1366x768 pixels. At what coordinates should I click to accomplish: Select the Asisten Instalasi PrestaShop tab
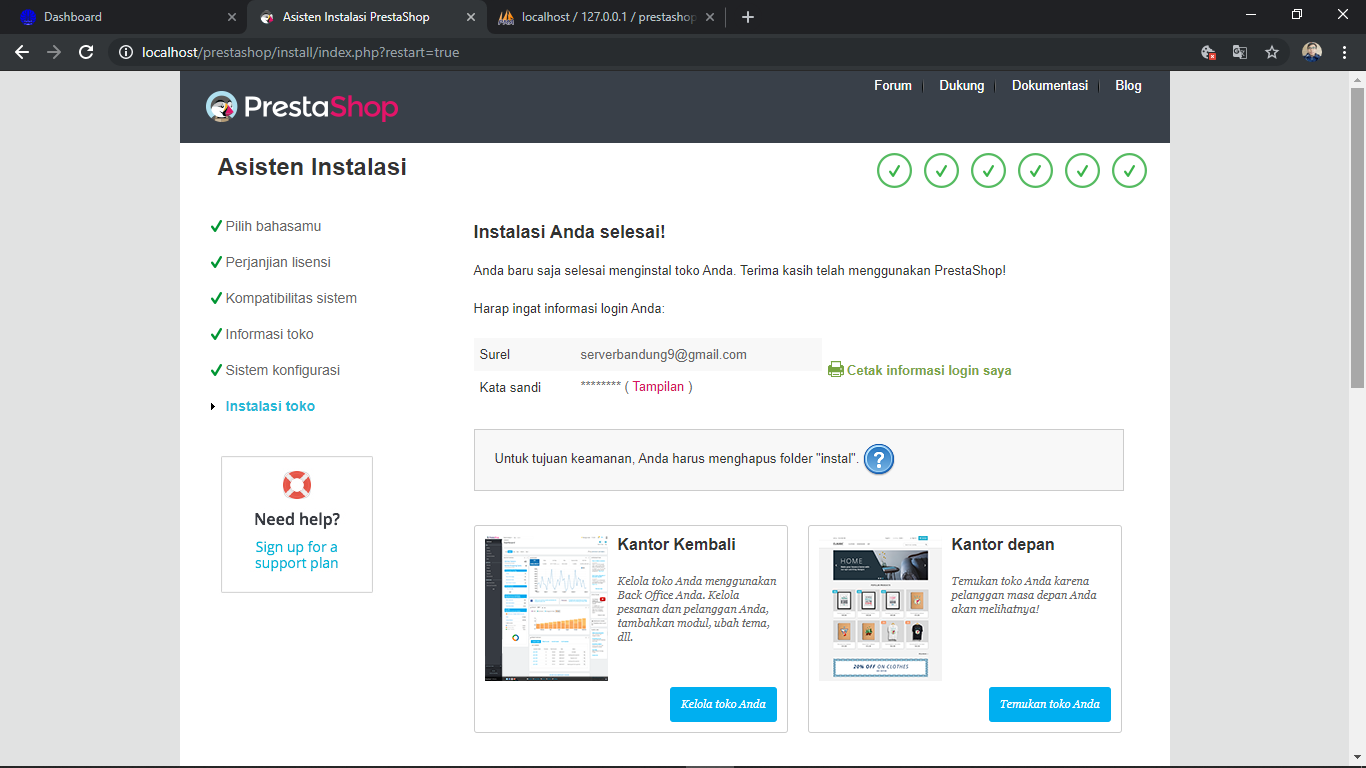point(366,17)
